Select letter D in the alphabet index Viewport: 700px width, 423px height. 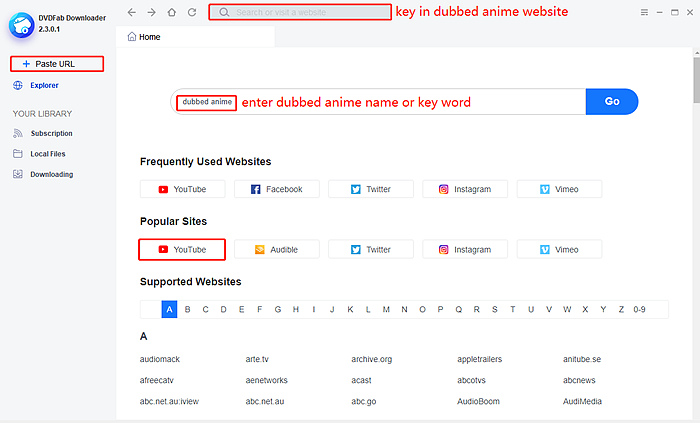[x=224, y=309]
